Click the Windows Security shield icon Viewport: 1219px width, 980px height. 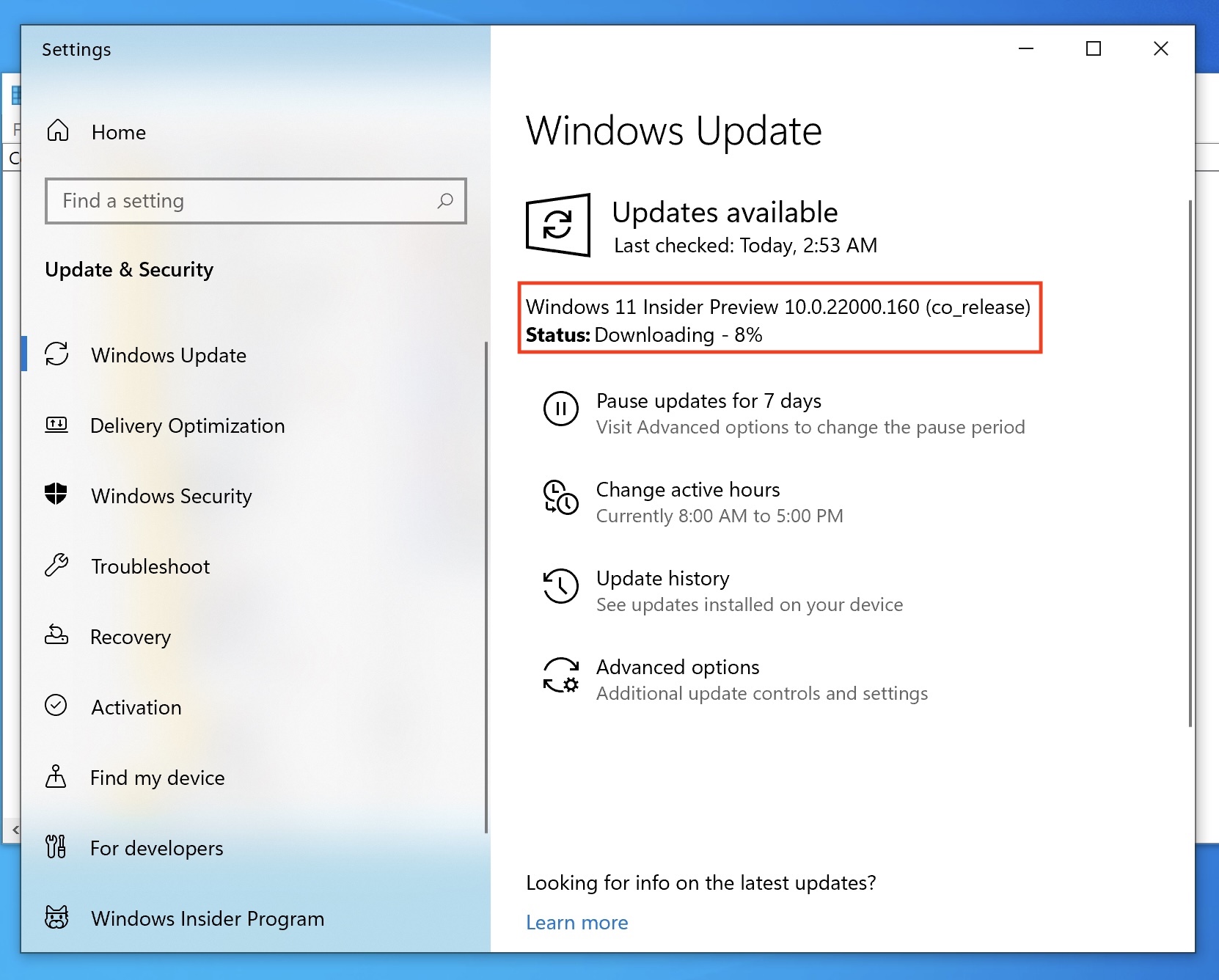coord(56,494)
